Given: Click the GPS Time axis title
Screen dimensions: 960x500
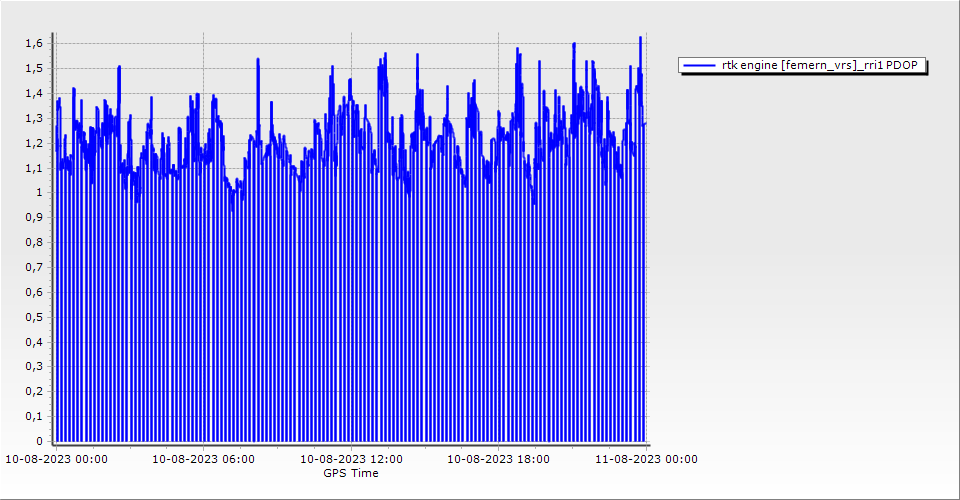Looking at the screenshot, I should [350, 473].
